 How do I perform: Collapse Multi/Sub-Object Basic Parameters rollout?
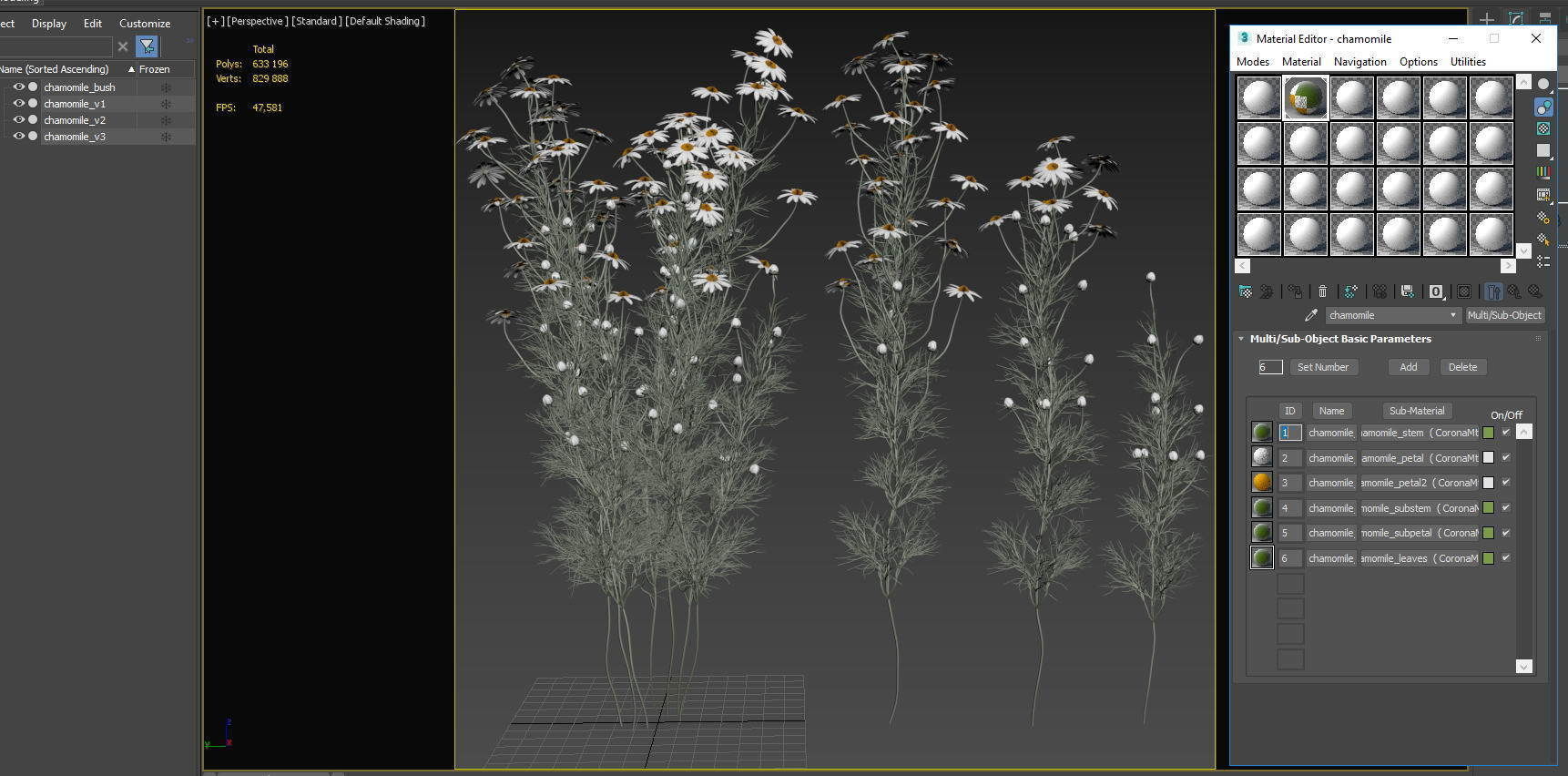[x=1241, y=339]
